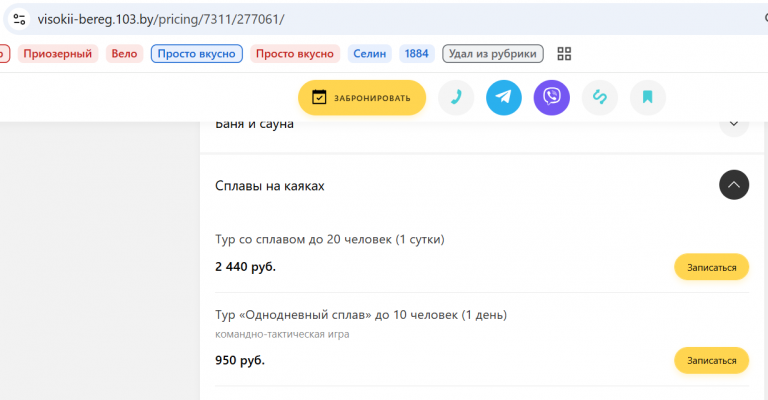Click Записаться for the 950 руб. tour
The height and width of the screenshot is (400, 768).
click(x=712, y=360)
